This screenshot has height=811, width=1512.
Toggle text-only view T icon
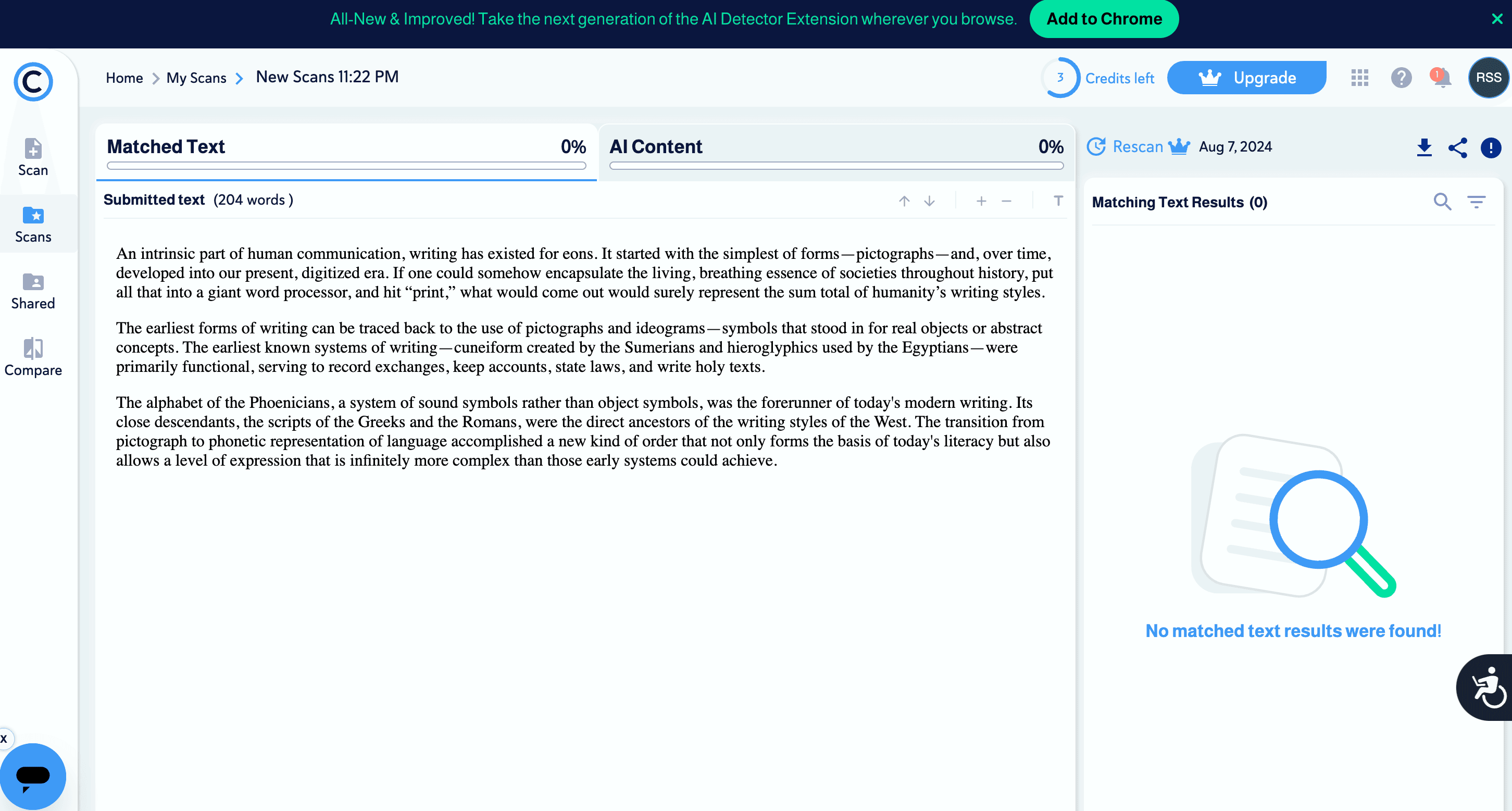(x=1058, y=201)
